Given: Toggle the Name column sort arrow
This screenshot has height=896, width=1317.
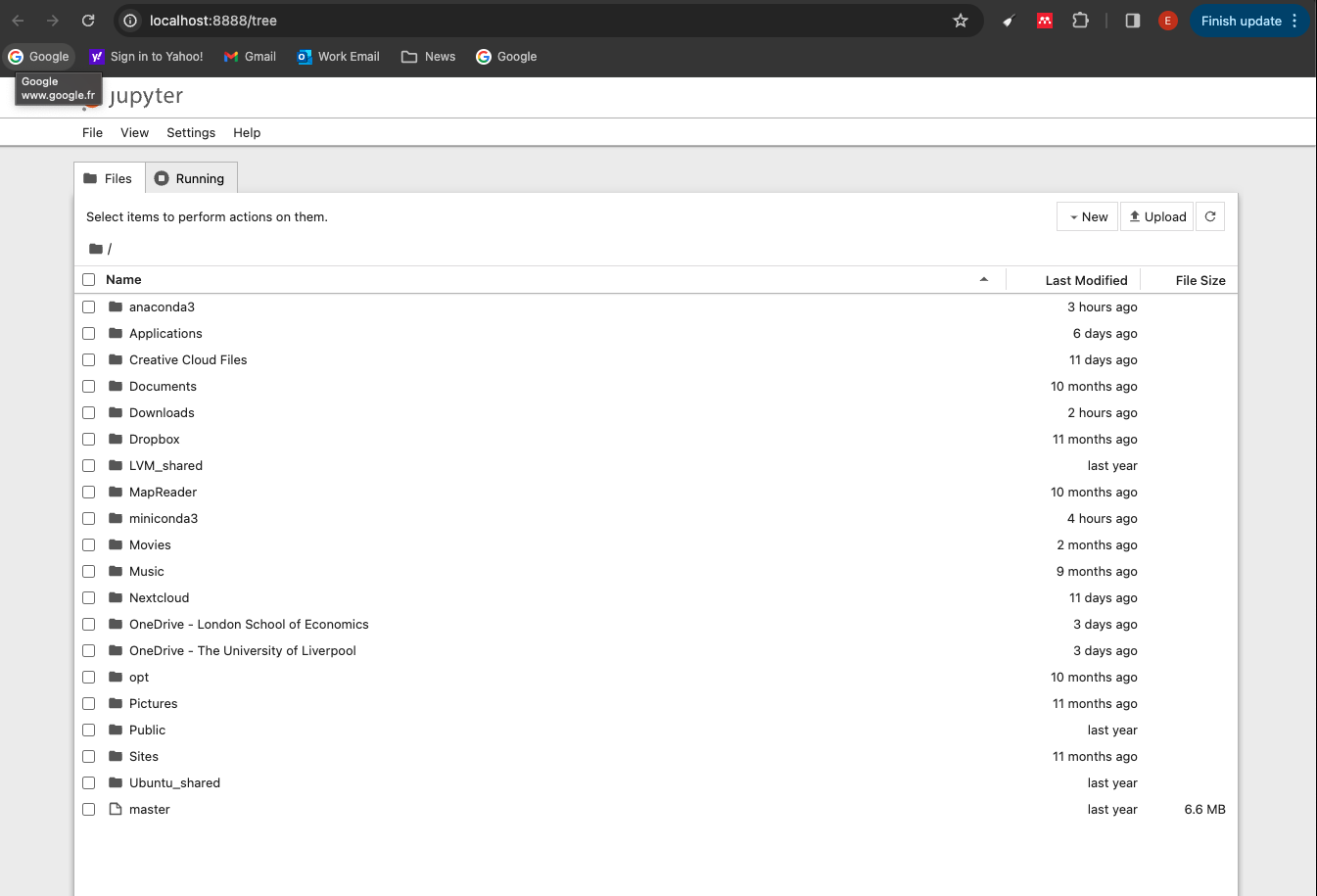Looking at the screenshot, I should tap(983, 280).
